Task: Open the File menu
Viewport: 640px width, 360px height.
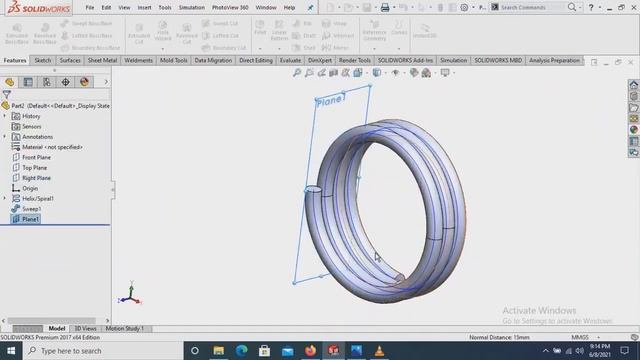Action: (90, 7)
